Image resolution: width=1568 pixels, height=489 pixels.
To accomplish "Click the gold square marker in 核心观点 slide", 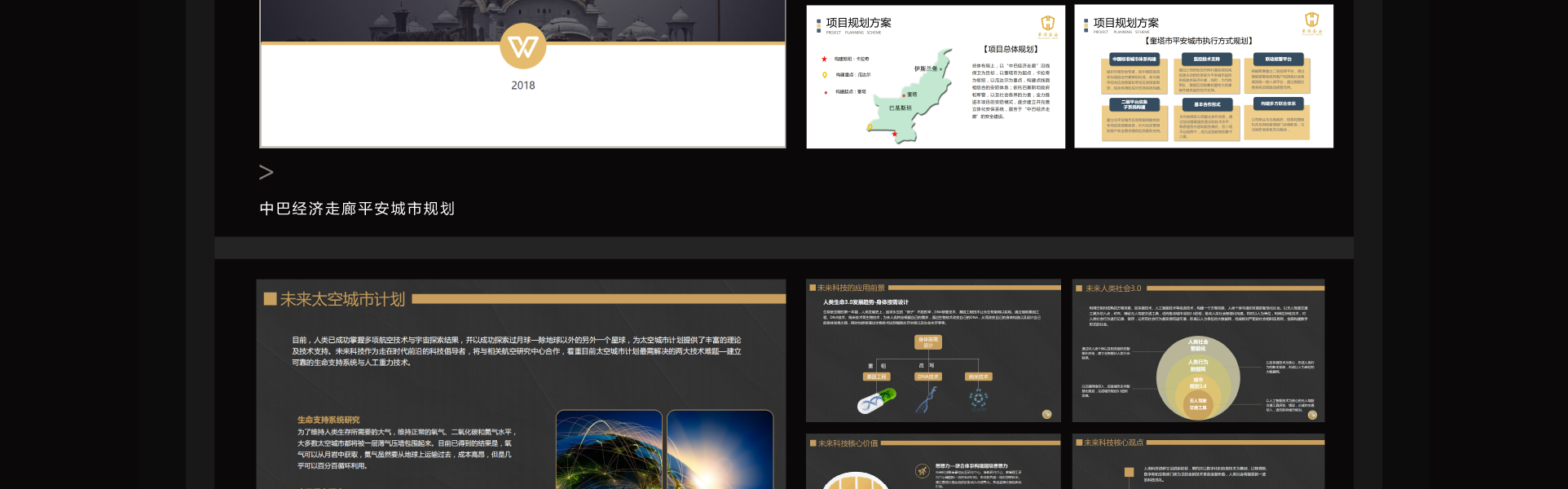I will point(1129,472).
